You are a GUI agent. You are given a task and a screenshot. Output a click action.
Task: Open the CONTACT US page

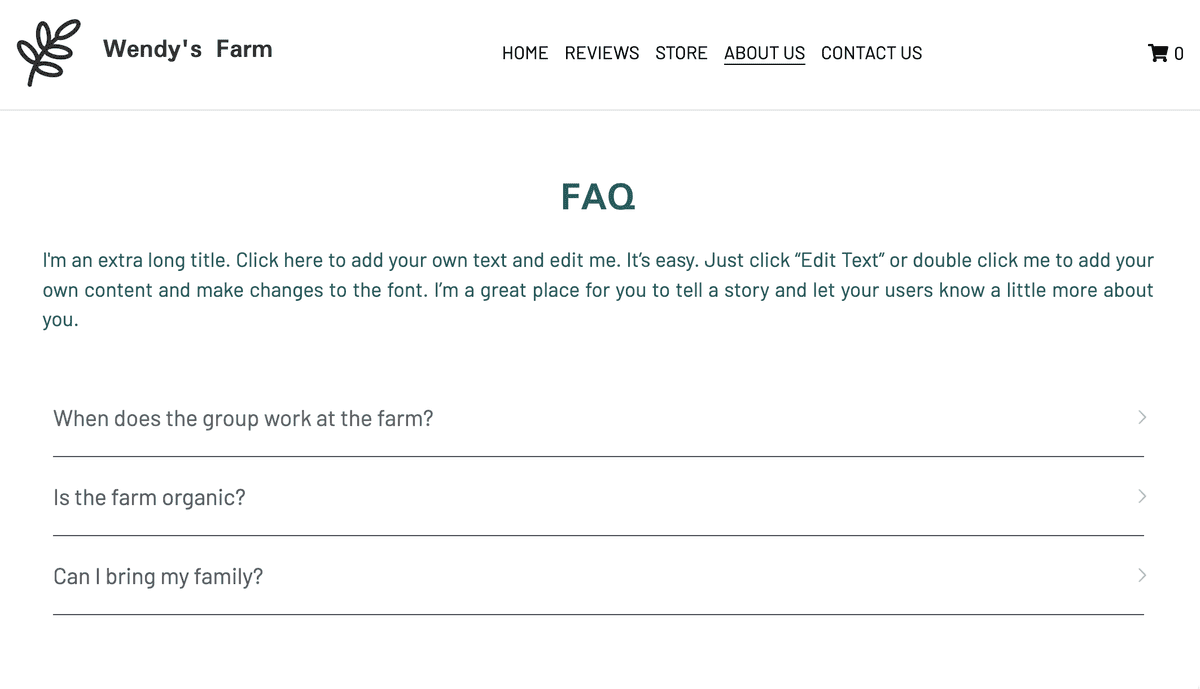[x=872, y=53]
